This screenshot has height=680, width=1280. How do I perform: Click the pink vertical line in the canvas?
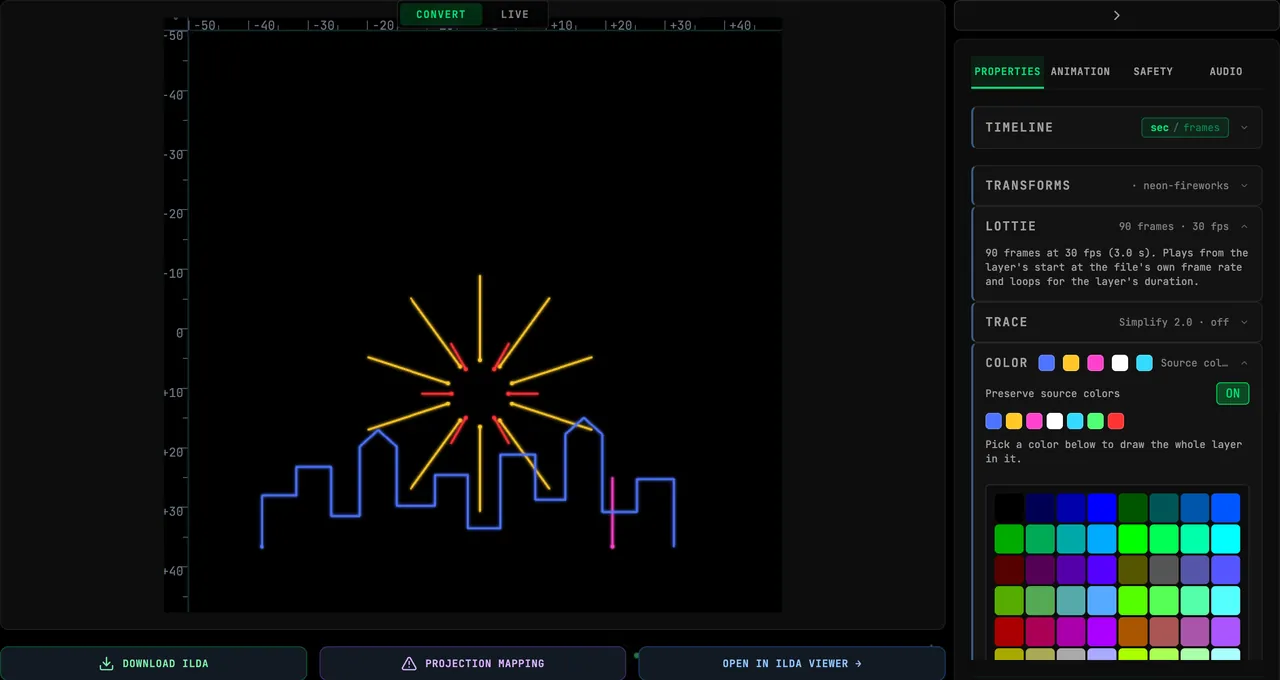click(x=612, y=512)
